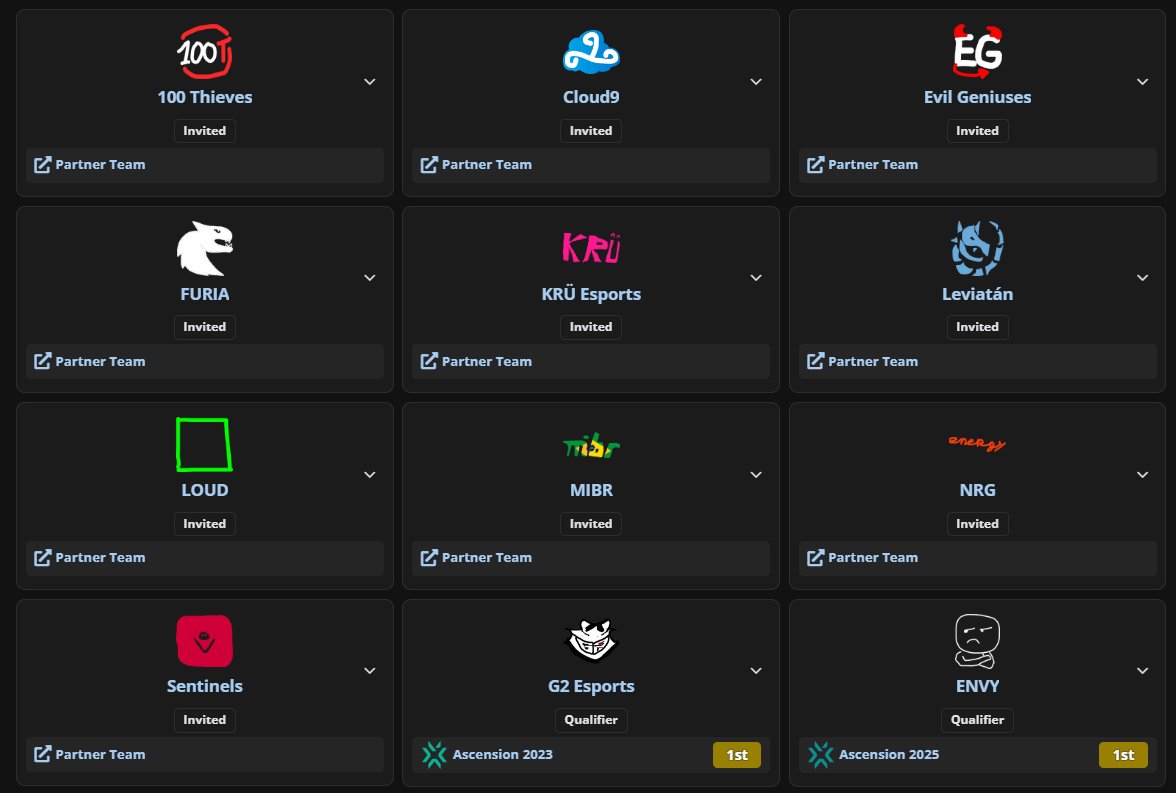
Task: Click external link icon in NRG card
Action: point(815,557)
